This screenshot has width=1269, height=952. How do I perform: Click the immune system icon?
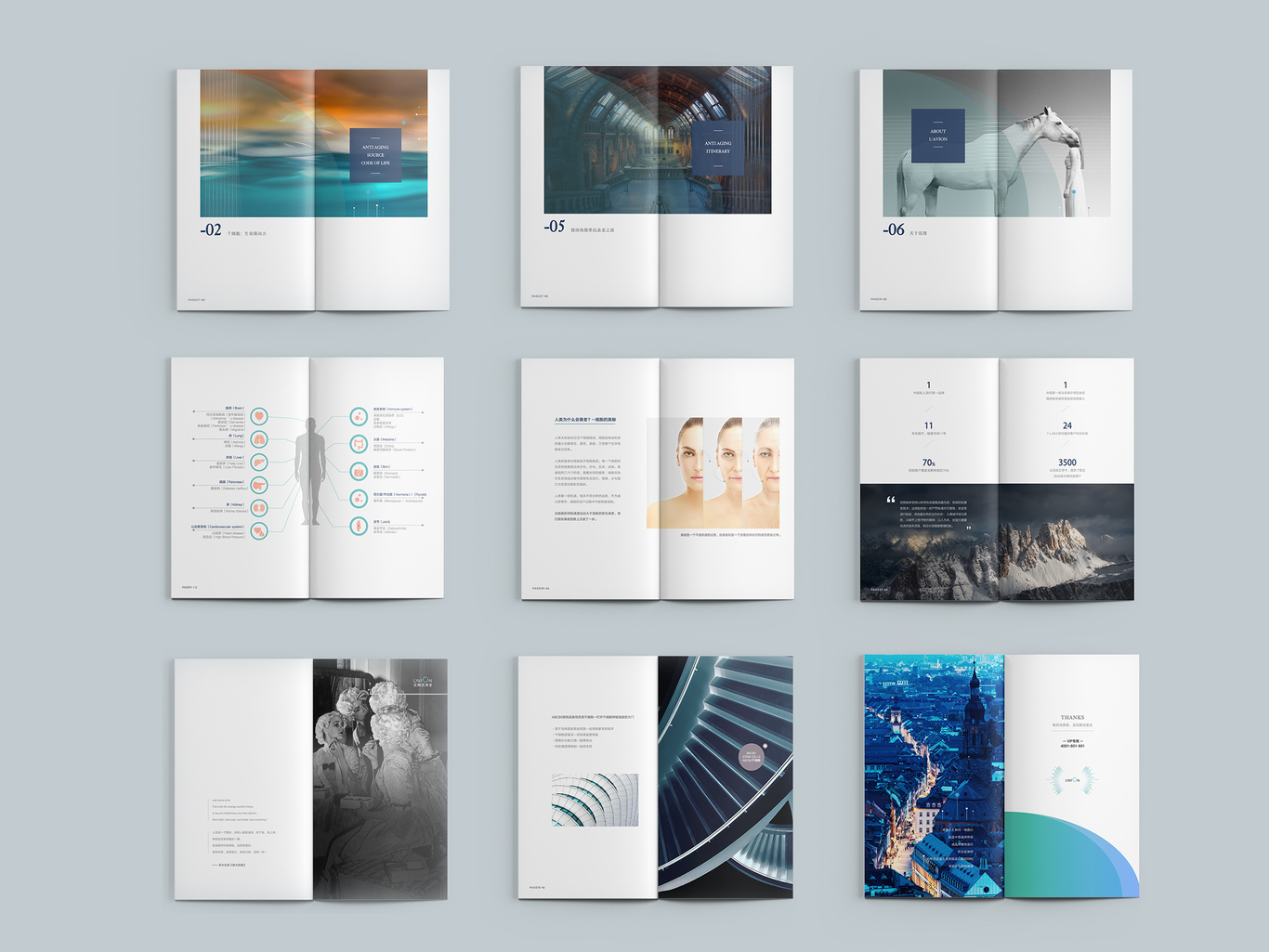click(x=359, y=416)
